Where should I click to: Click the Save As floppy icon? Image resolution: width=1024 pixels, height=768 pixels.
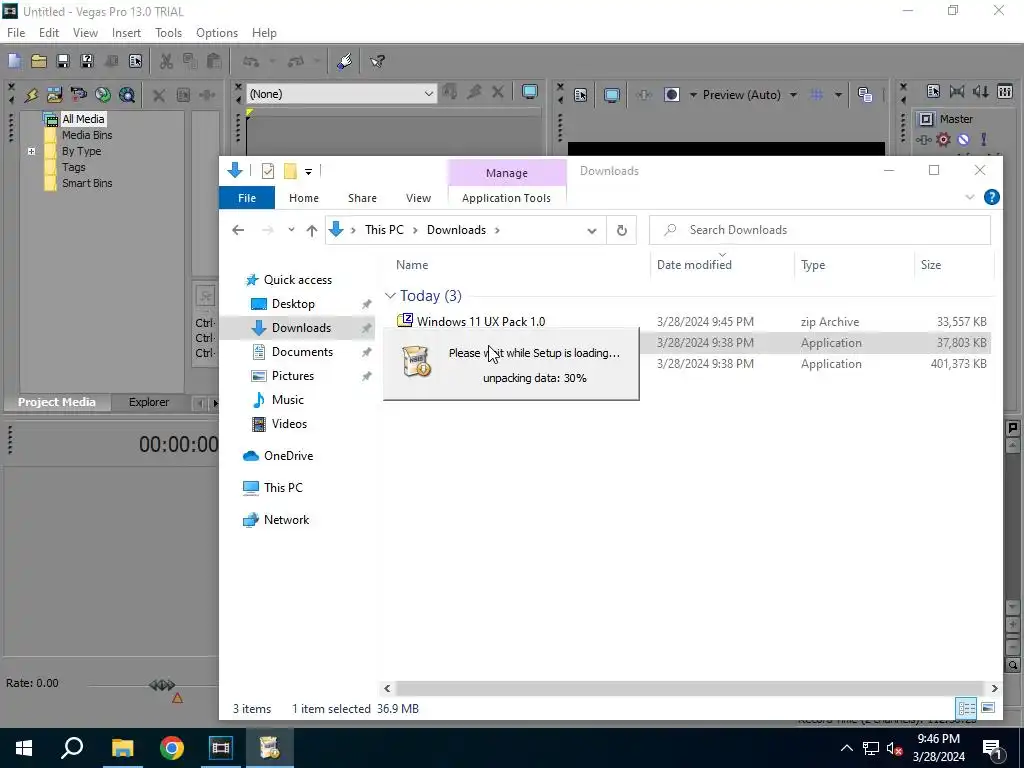click(87, 61)
